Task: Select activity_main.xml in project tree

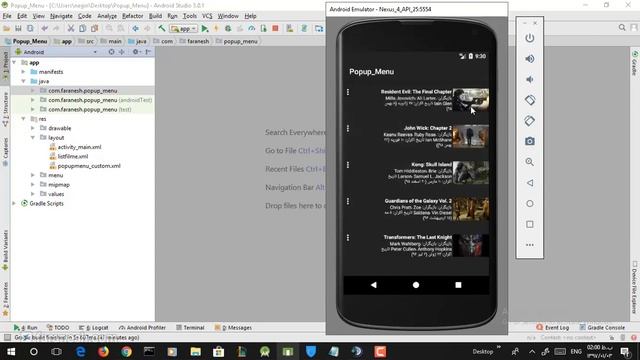Action: click(79, 147)
